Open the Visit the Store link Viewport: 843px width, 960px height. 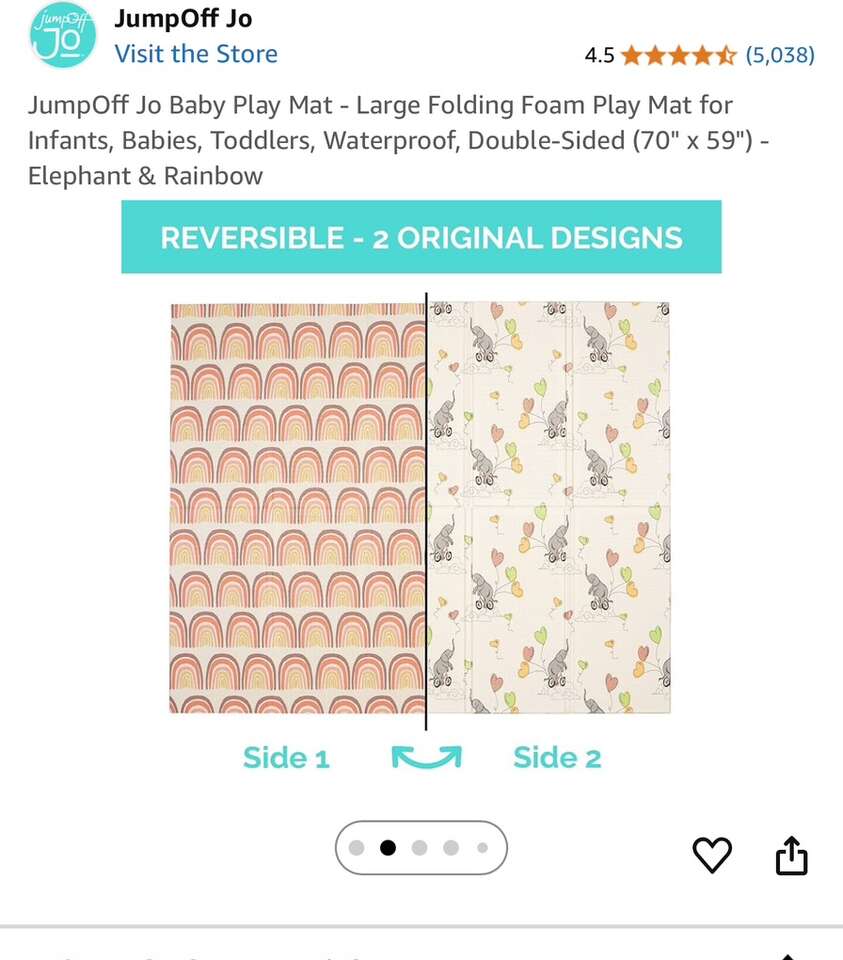tap(196, 54)
